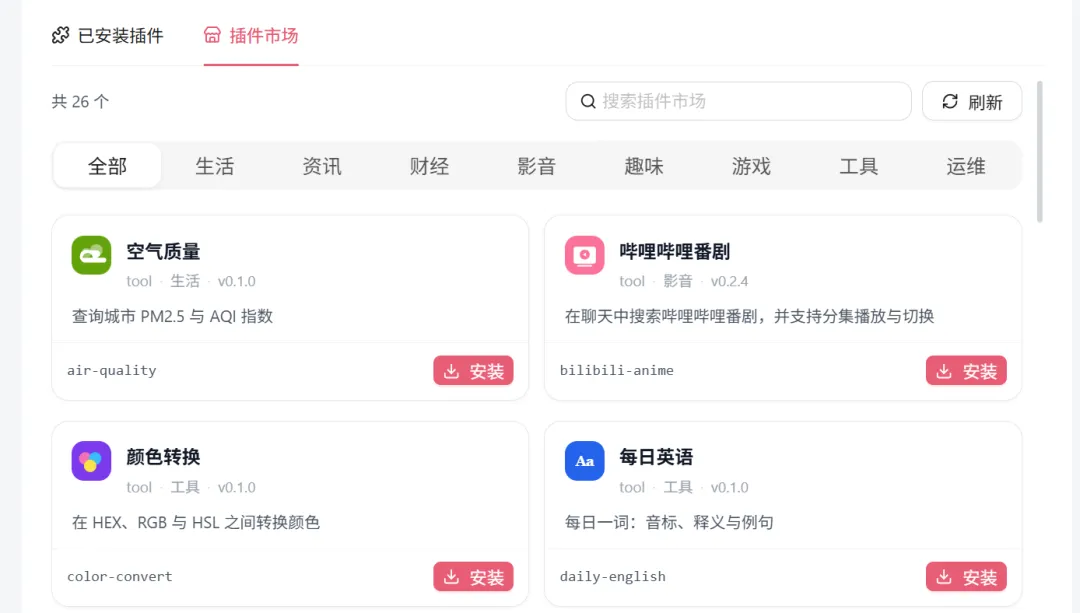Filter plugins by 财经 category
This screenshot has width=1080, height=613.
click(x=429, y=166)
